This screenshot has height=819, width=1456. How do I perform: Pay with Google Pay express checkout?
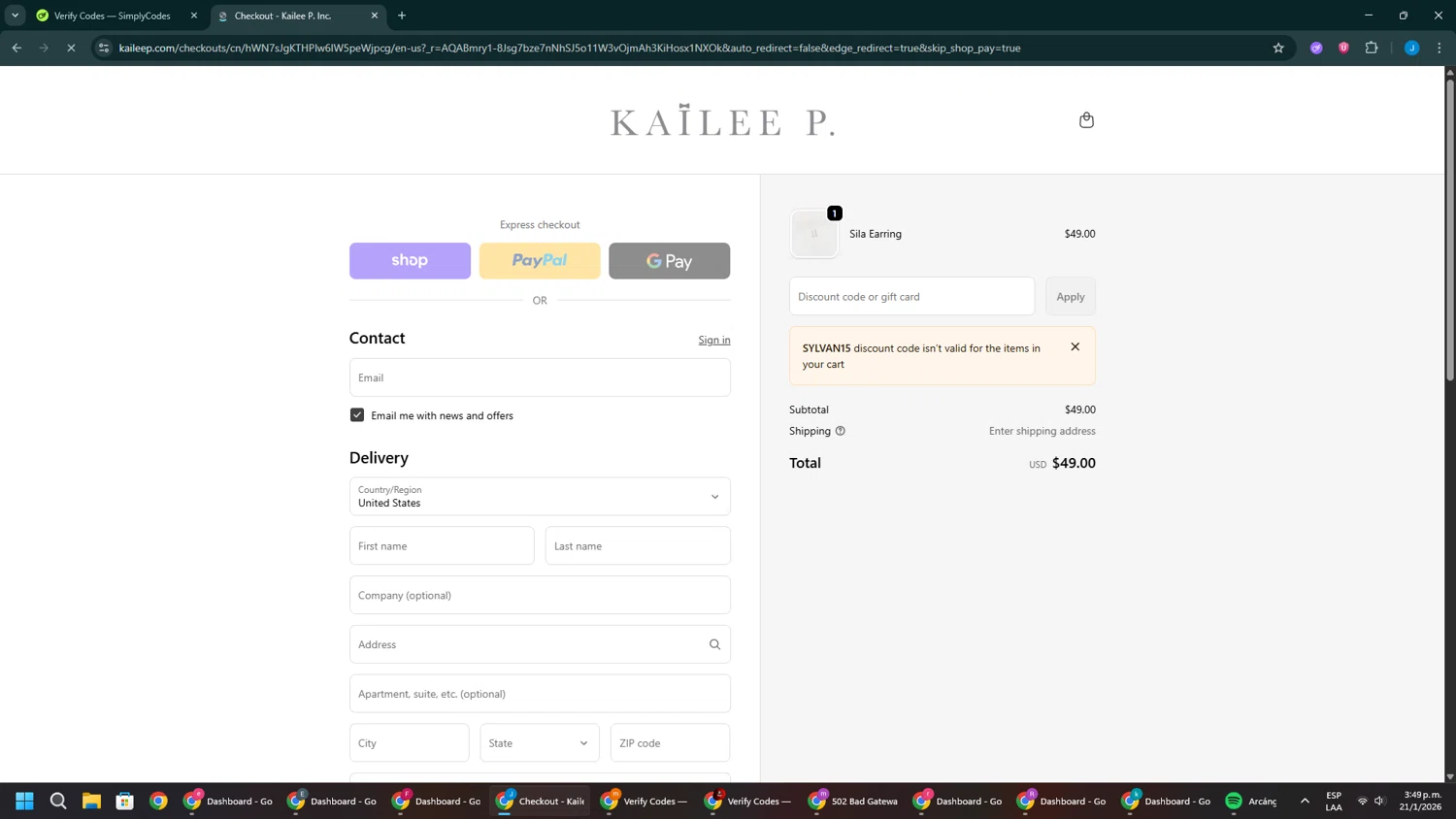tap(670, 261)
